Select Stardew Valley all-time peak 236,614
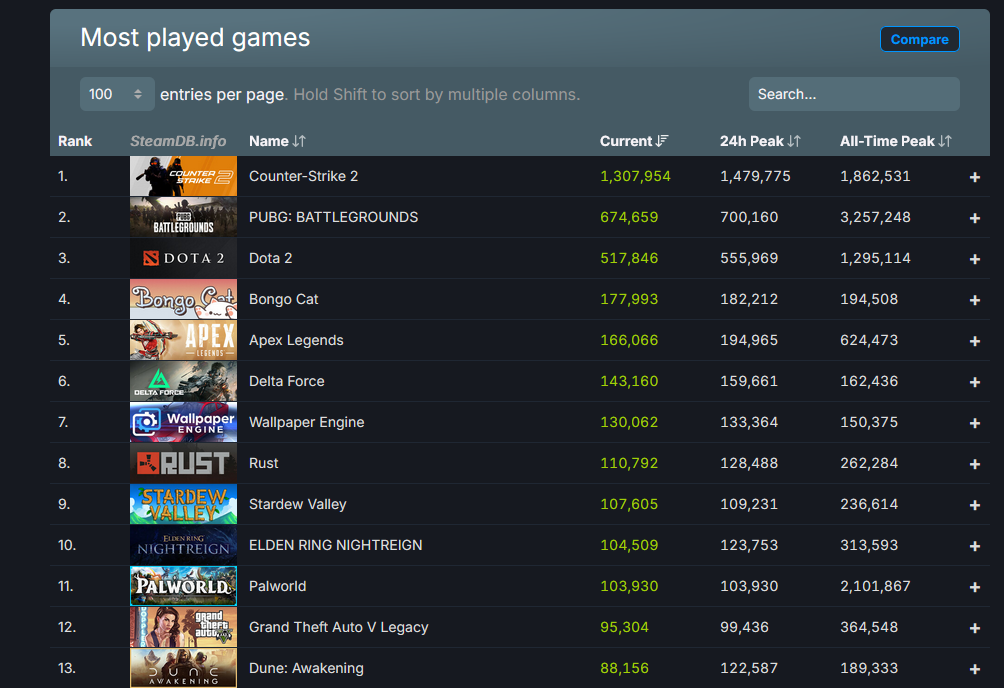Viewport: 1004px width, 688px height. coord(869,504)
